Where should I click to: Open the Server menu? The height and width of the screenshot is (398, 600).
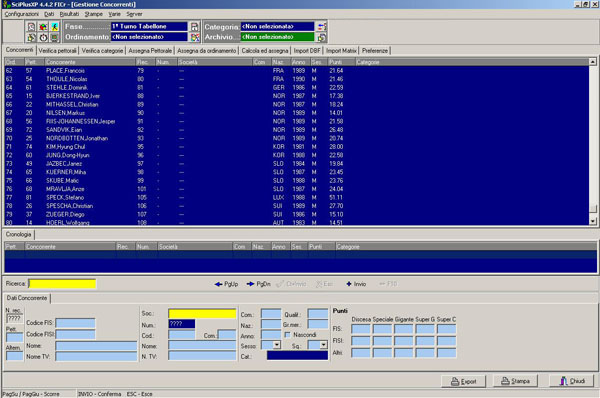point(134,14)
